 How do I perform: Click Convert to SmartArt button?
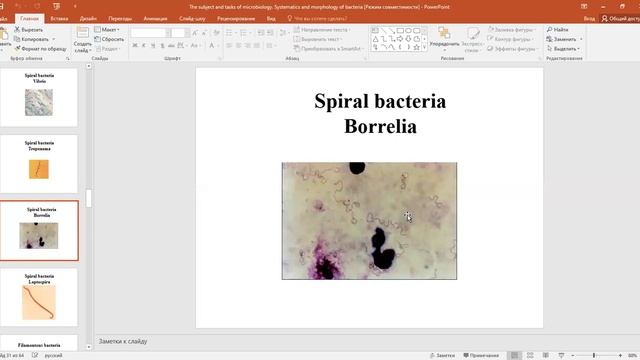point(328,49)
